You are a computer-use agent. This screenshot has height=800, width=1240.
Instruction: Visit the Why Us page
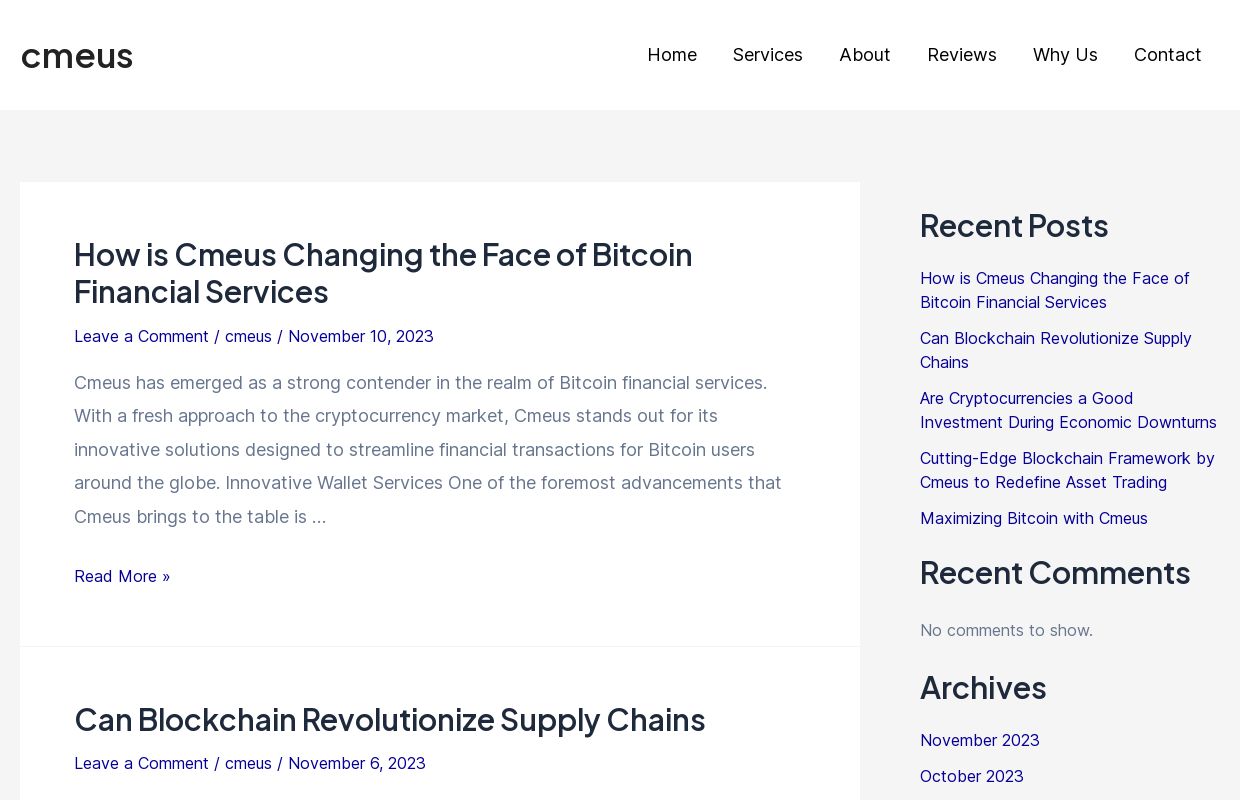(x=1065, y=55)
